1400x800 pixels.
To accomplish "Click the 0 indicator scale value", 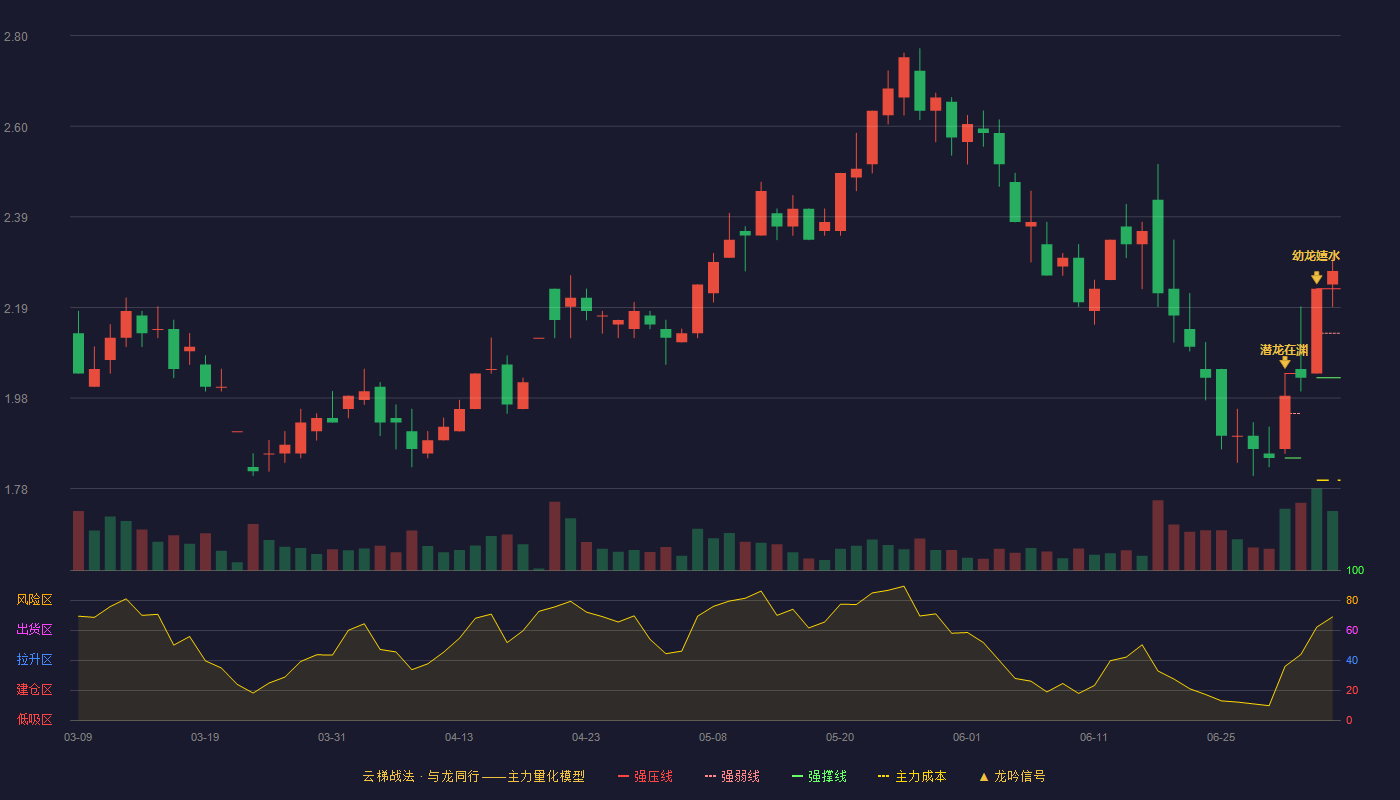I will pos(1349,720).
